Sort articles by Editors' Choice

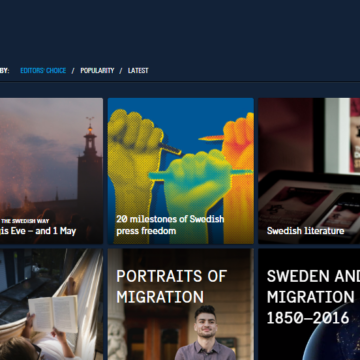43,71
